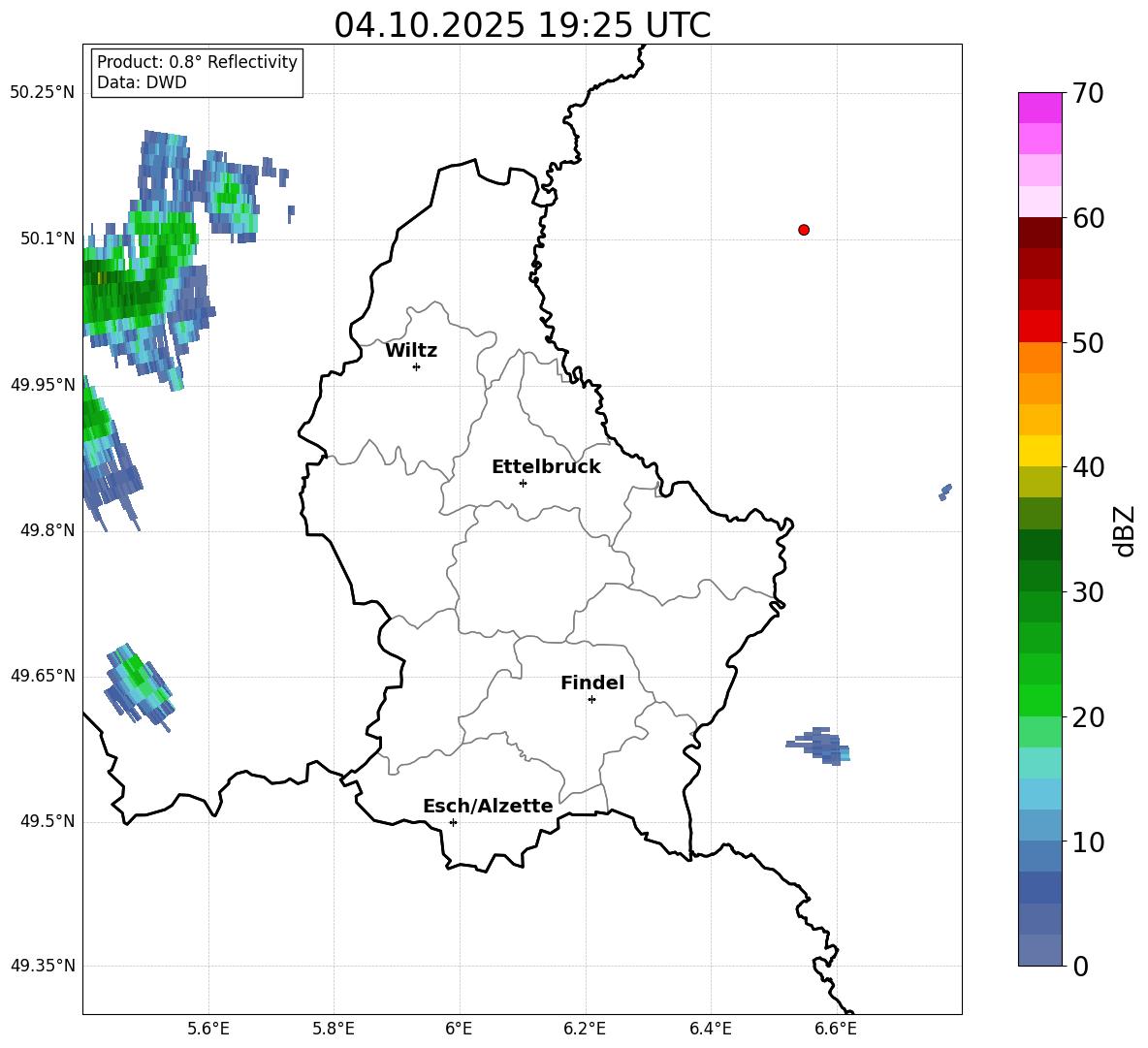Click the 30 dBZ colorbar label
The width and height of the screenshot is (1148, 1048).
[1088, 592]
